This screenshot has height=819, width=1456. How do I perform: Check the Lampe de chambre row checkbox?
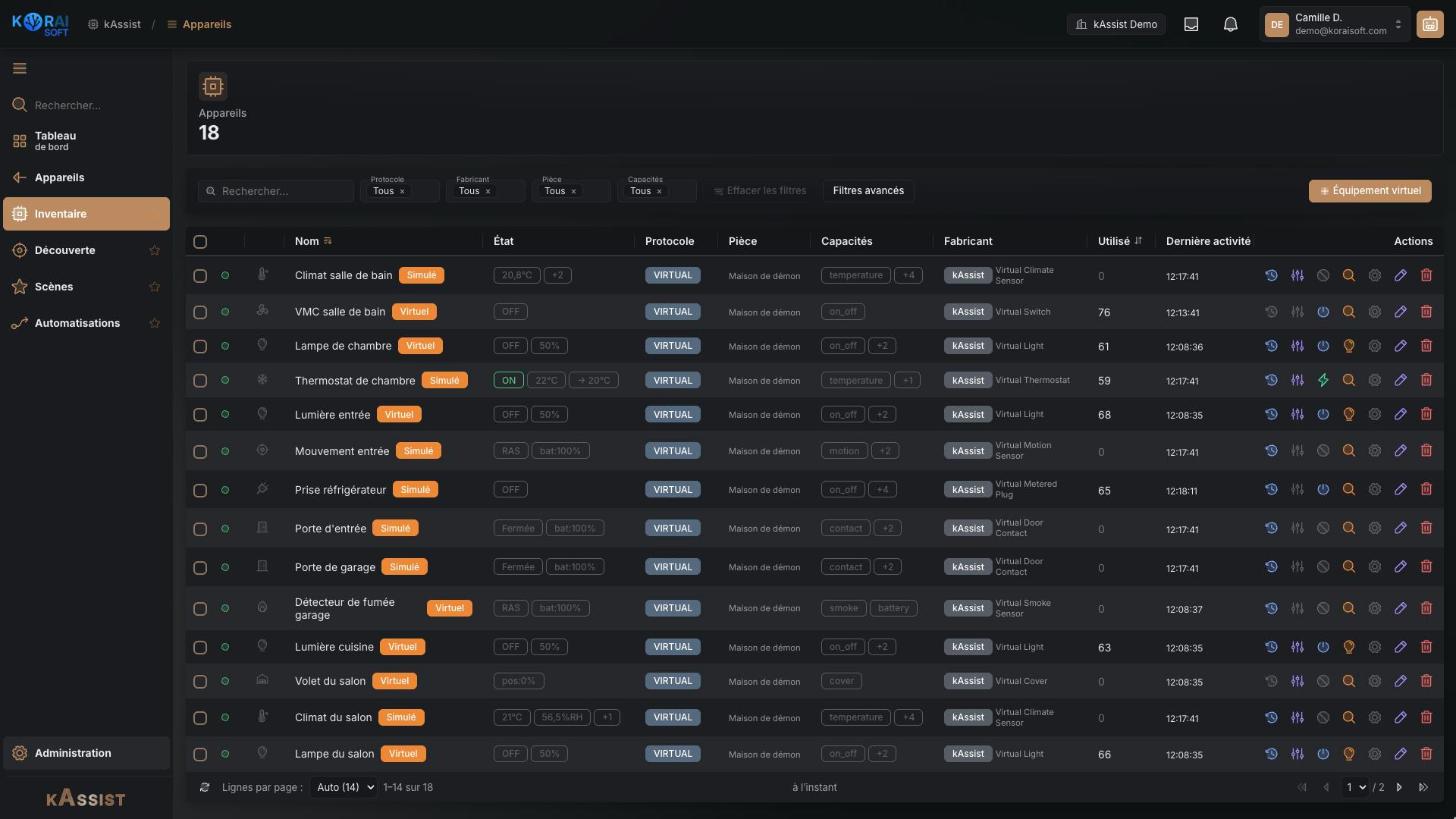[200, 346]
